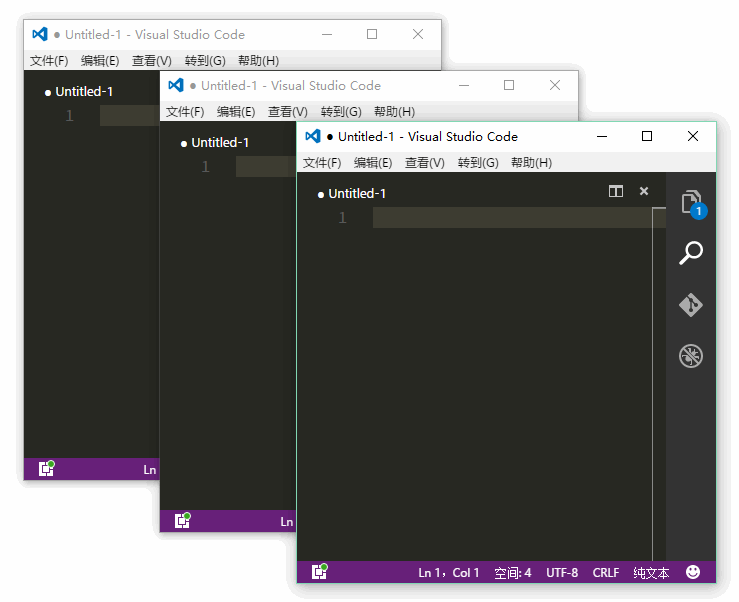Close the back VS Code window
This screenshot has height=602, width=739.
(x=418, y=34)
